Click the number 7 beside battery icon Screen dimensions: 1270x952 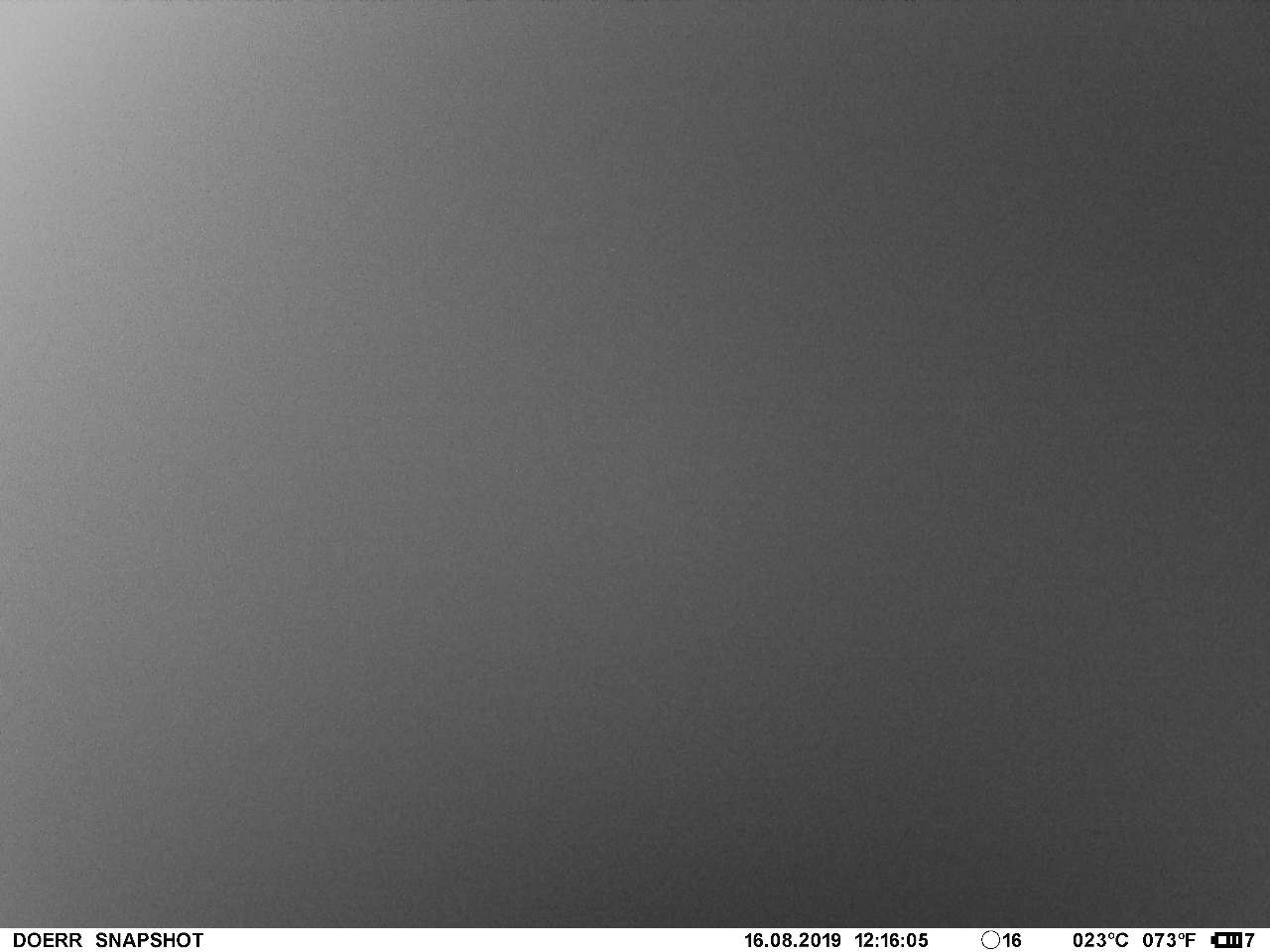coord(1250,940)
